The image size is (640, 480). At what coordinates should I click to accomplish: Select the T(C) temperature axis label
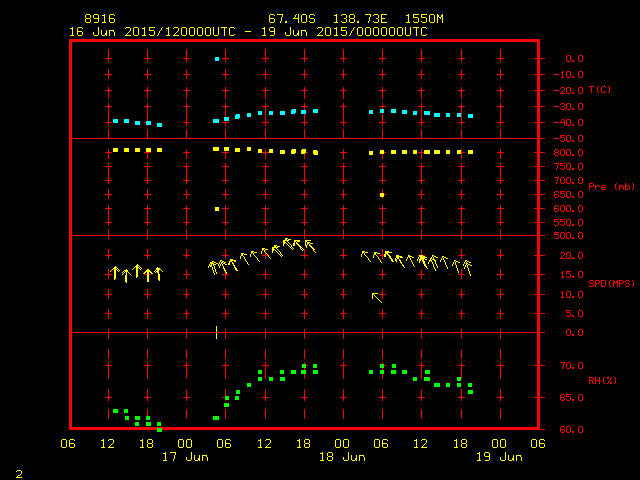click(x=600, y=90)
